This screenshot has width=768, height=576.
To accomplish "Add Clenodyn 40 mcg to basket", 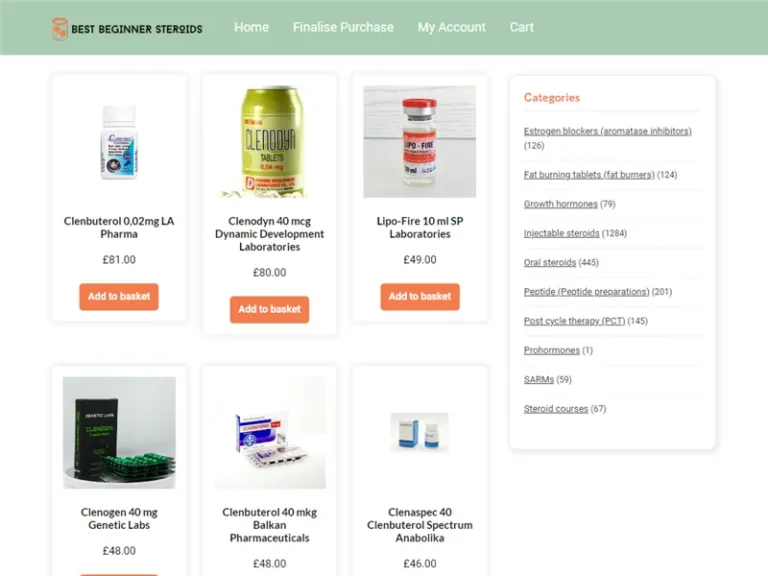I will (x=269, y=309).
